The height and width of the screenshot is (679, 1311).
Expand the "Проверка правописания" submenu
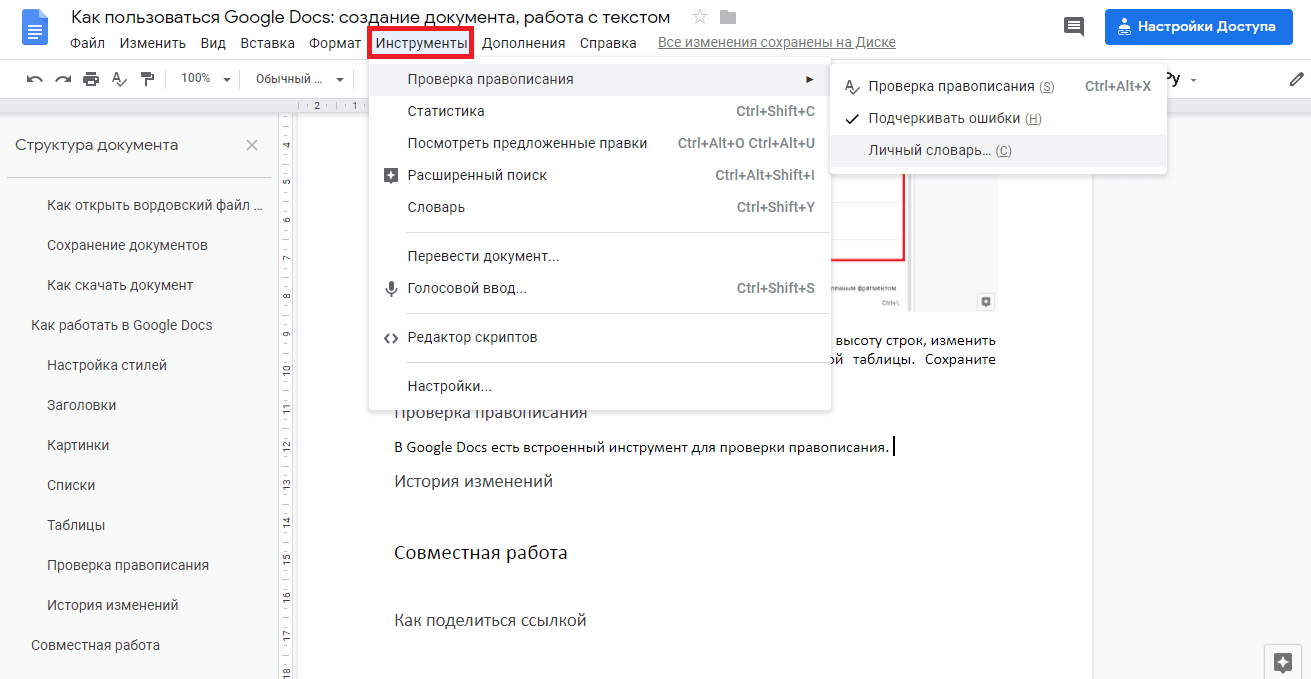(x=600, y=79)
